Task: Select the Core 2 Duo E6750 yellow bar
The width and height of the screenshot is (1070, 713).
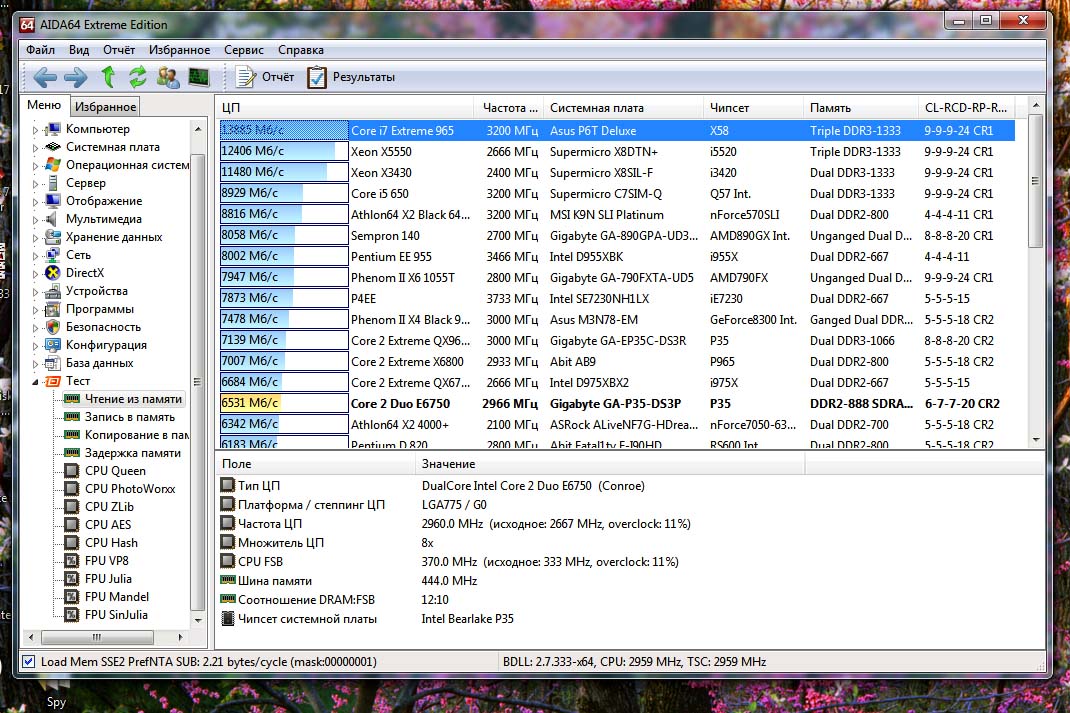Action: pyautogui.click(x=251, y=403)
